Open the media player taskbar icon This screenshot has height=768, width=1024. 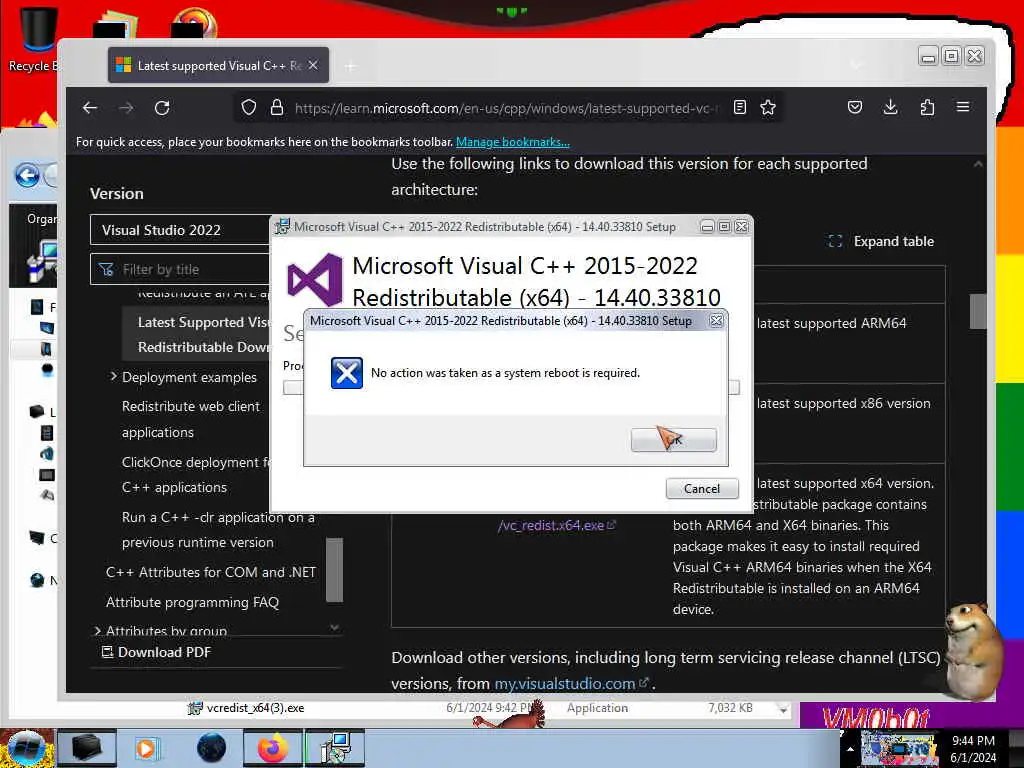pyautogui.click(x=146, y=748)
